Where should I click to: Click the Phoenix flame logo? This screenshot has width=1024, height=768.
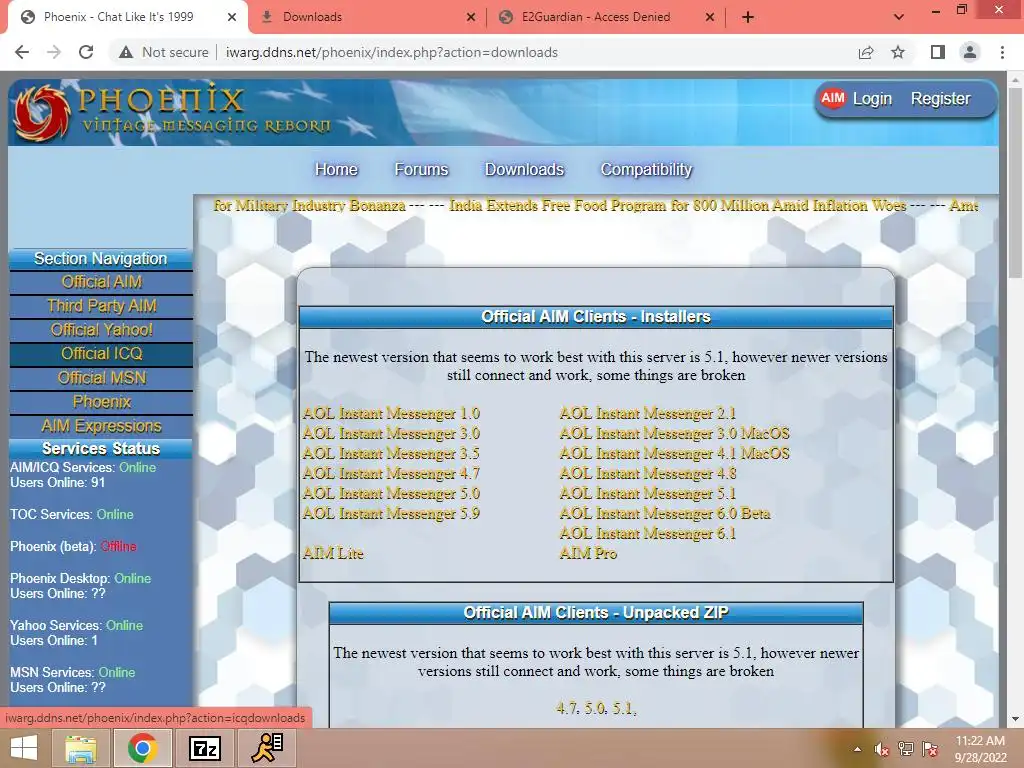click(x=41, y=114)
